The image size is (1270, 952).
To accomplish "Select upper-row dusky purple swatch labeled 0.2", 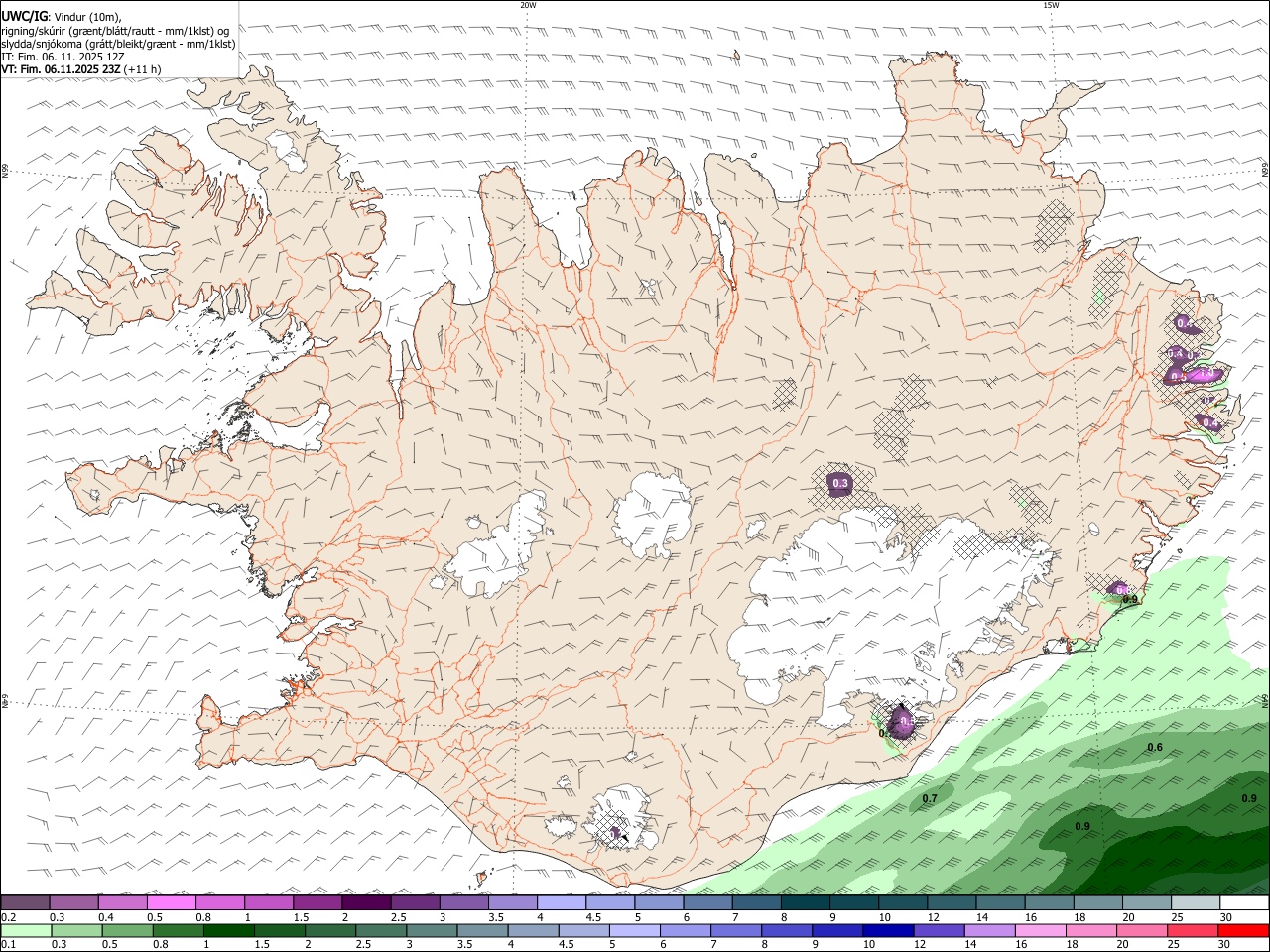I will [x=25, y=902].
